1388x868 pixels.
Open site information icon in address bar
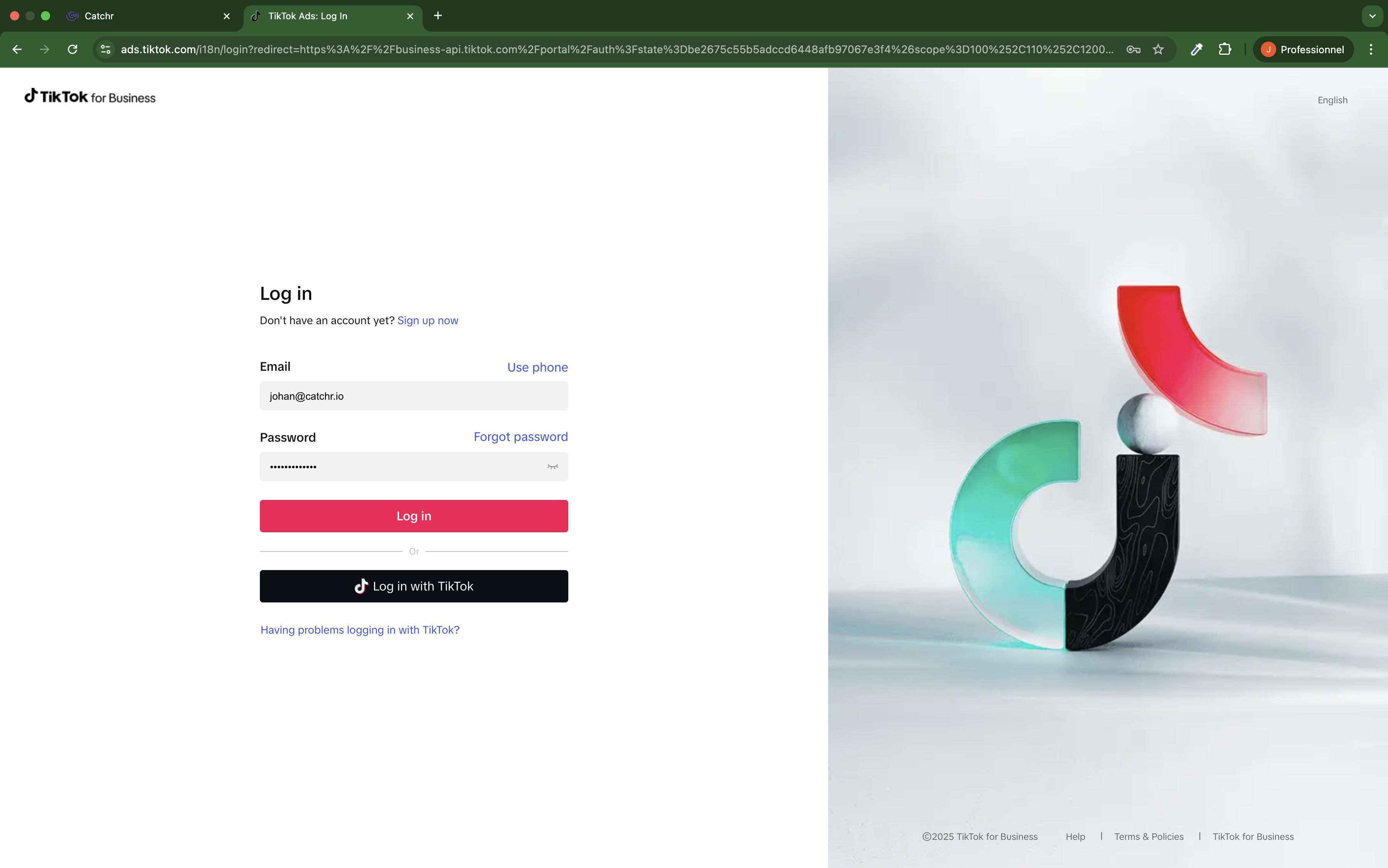(x=106, y=49)
